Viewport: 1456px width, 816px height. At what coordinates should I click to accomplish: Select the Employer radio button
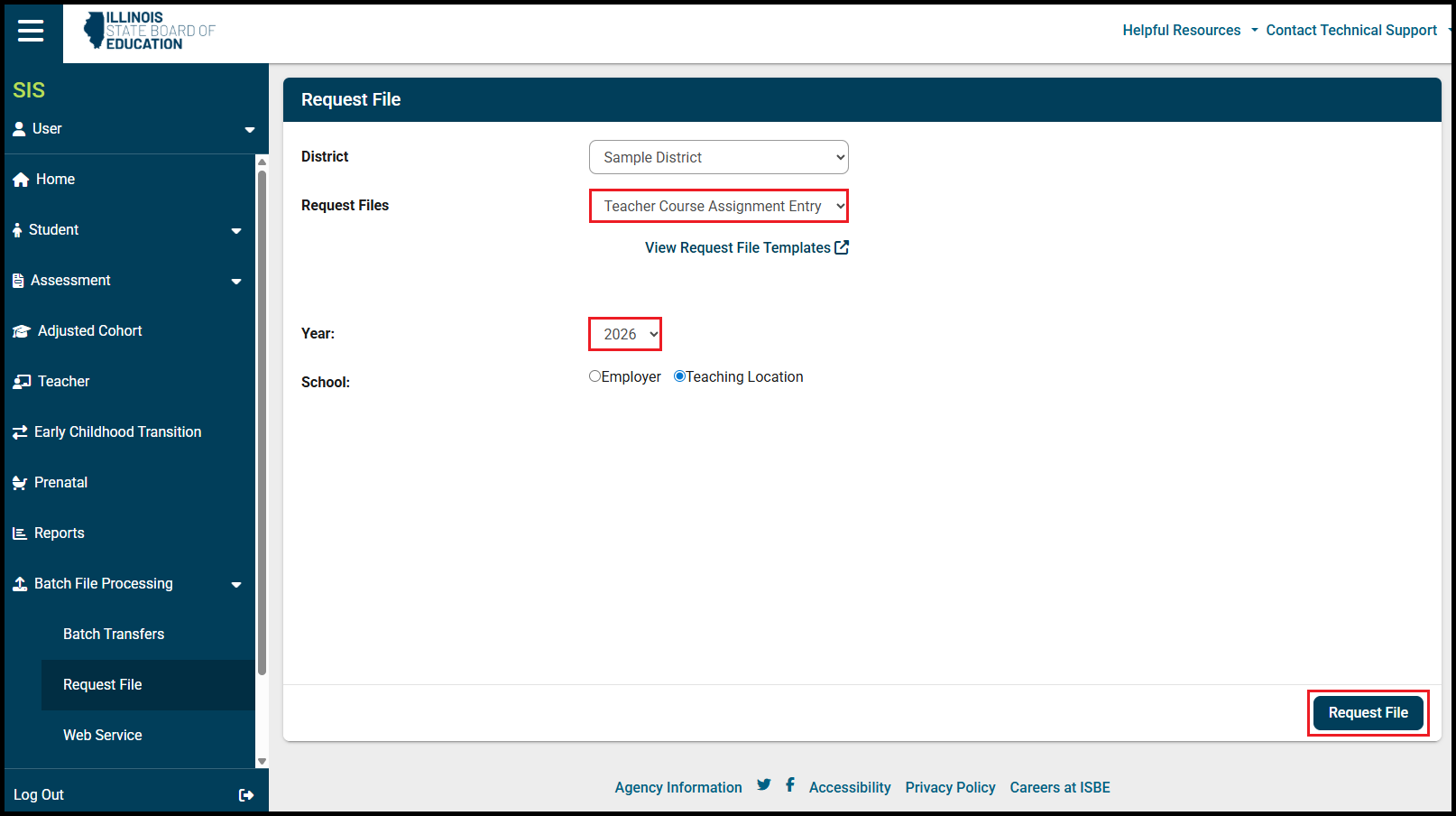pos(594,376)
